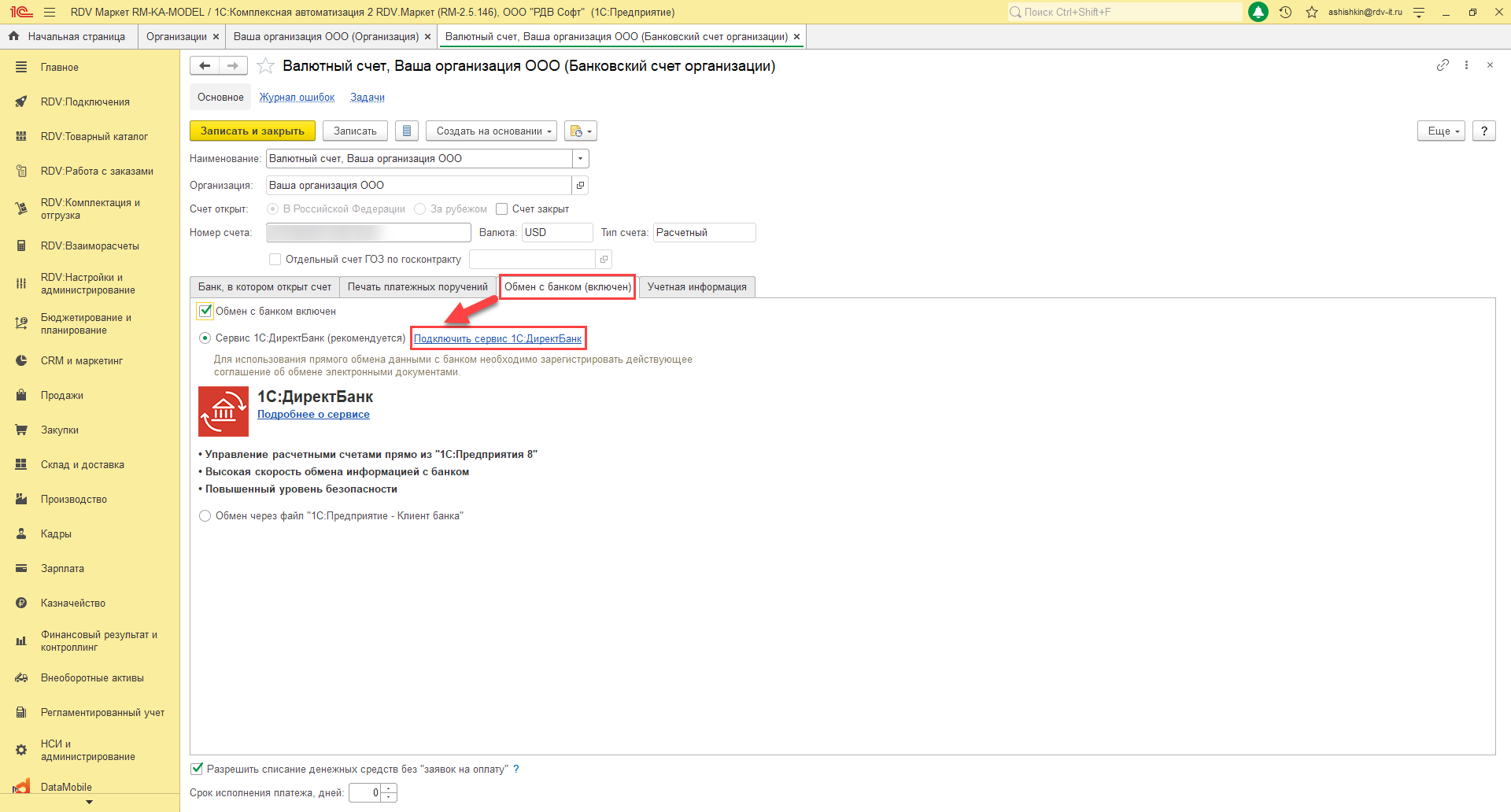This screenshot has height=812, width=1511.
Task: Toggle Счет закрыт checkbox
Action: 501,209
